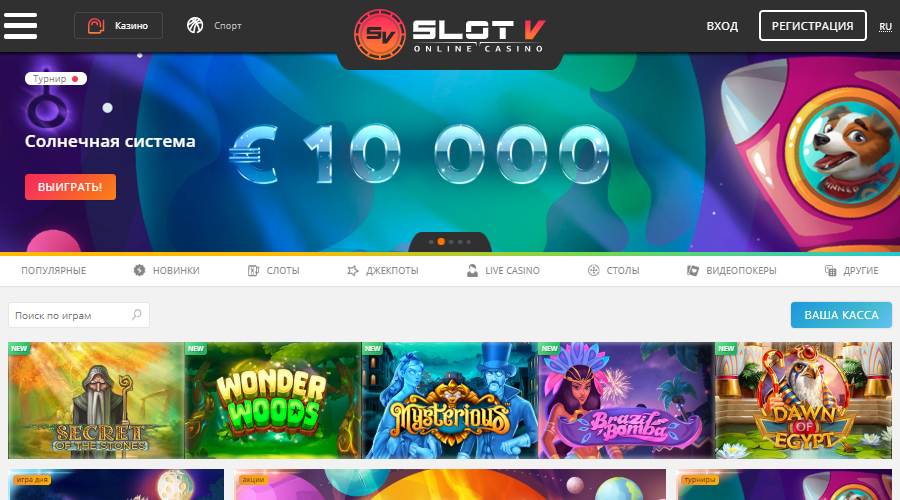Open Джекпоты category
The image size is (900, 500).
click(383, 270)
